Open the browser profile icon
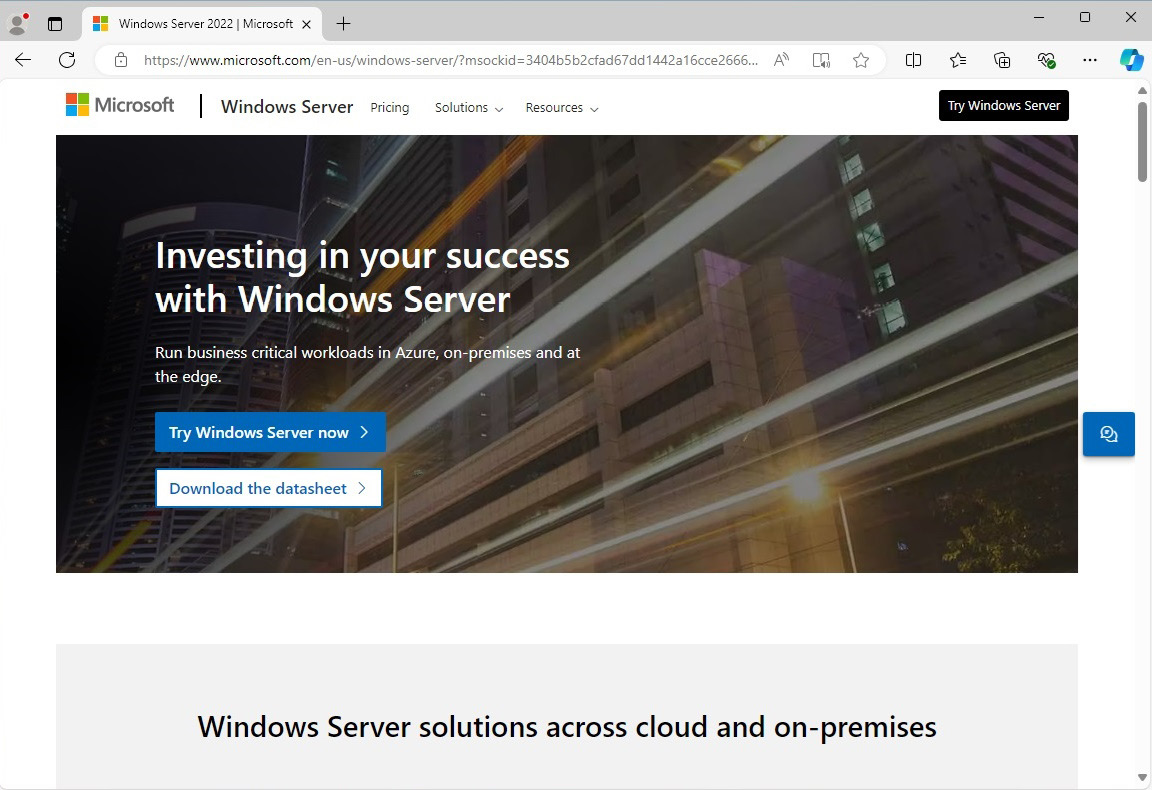 18,24
